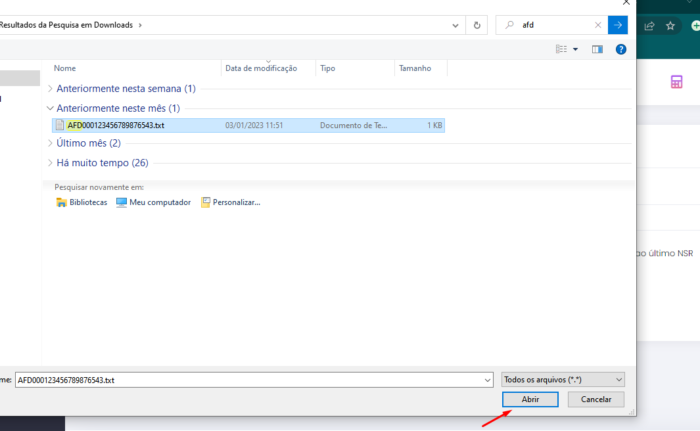The height and width of the screenshot is (431, 700).
Task: Click the Cancelar button
Action: tap(596, 399)
